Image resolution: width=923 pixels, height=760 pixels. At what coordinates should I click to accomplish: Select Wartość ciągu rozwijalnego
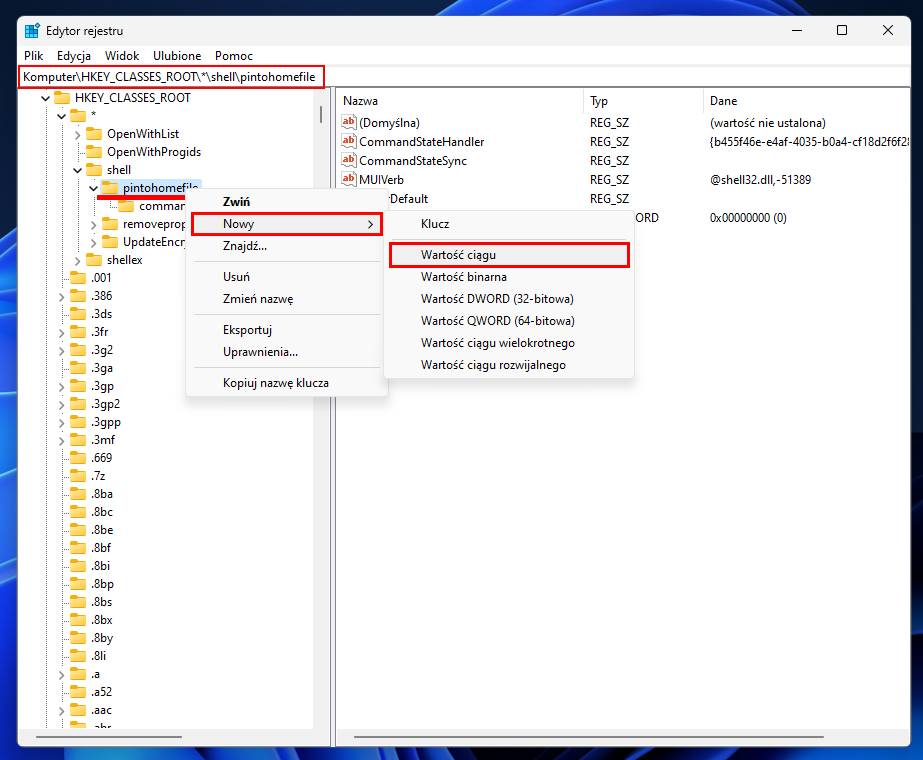point(509,365)
